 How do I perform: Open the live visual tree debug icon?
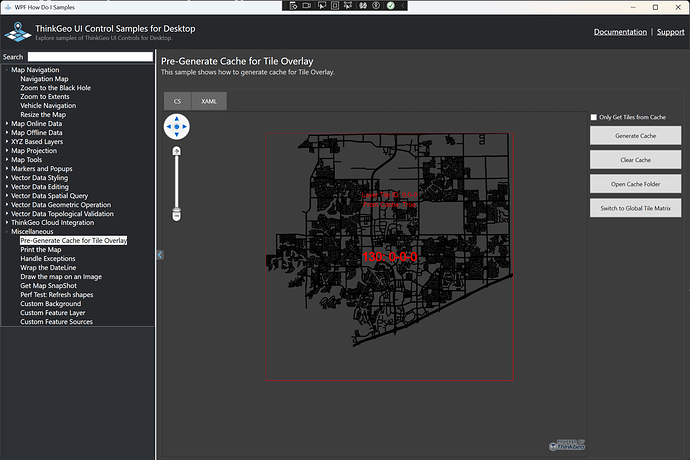(x=294, y=6)
